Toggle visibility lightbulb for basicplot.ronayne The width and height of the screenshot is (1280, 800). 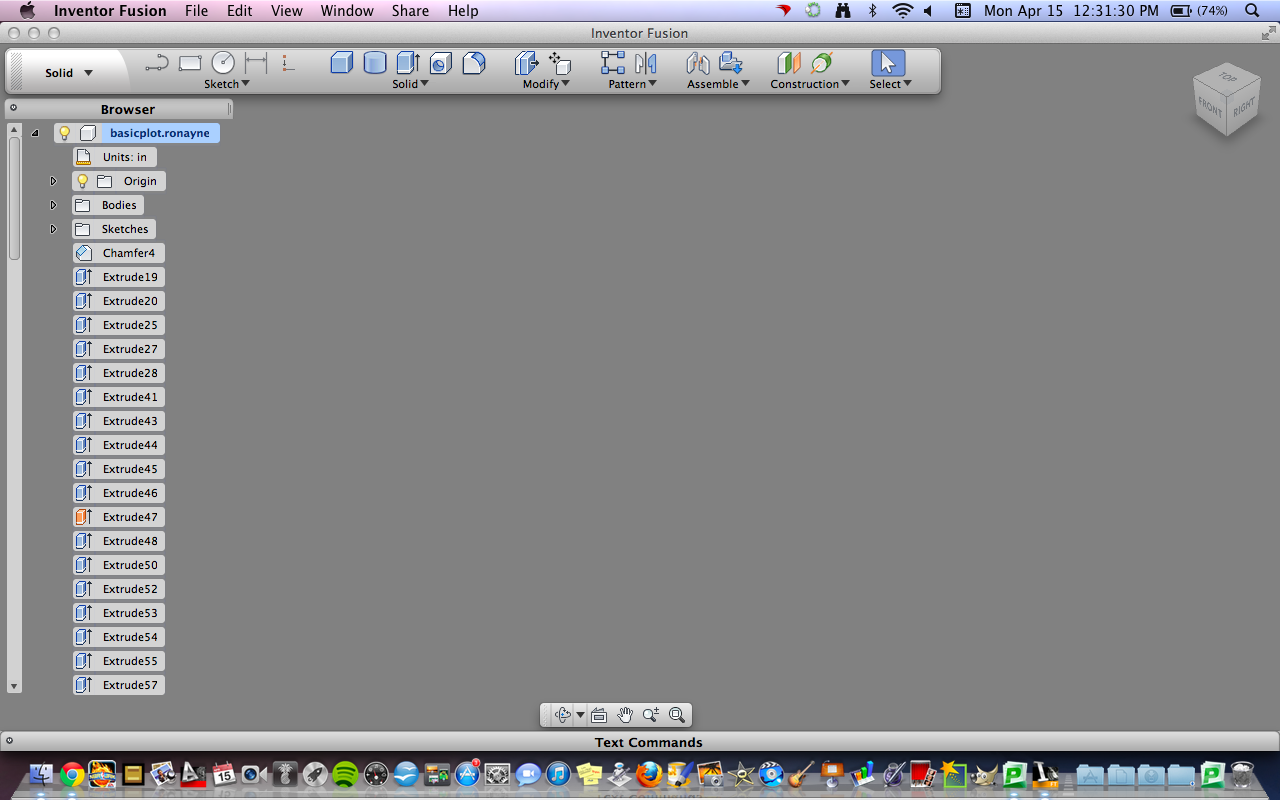click(64, 132)
